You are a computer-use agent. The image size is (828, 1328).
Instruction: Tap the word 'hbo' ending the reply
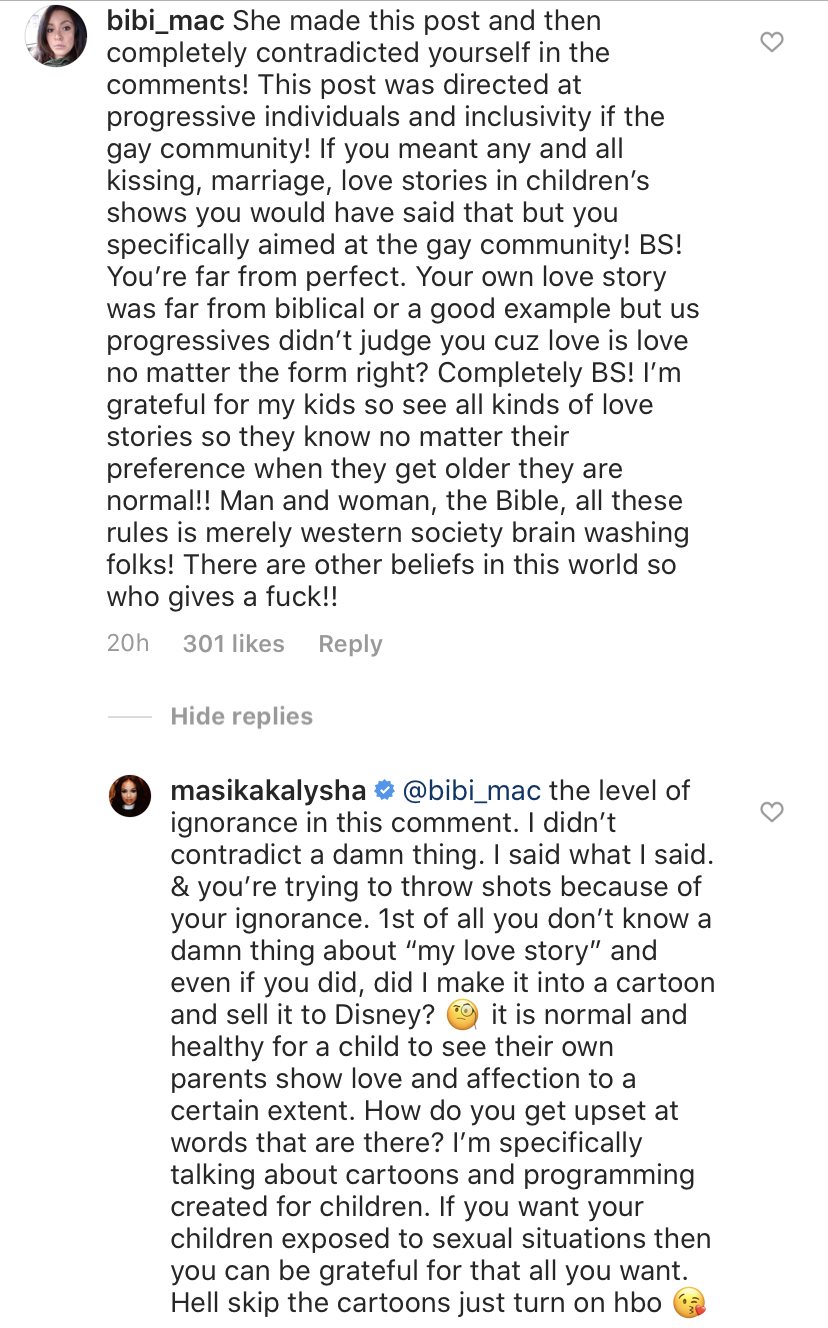tap(636, 1303)
